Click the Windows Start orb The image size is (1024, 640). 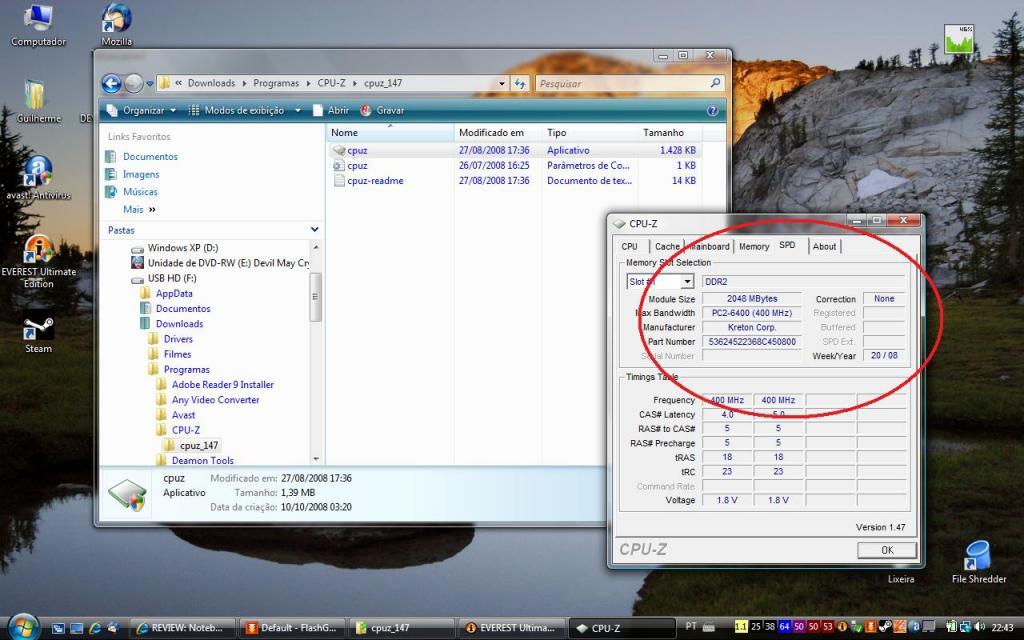click(x=24, y=627)
